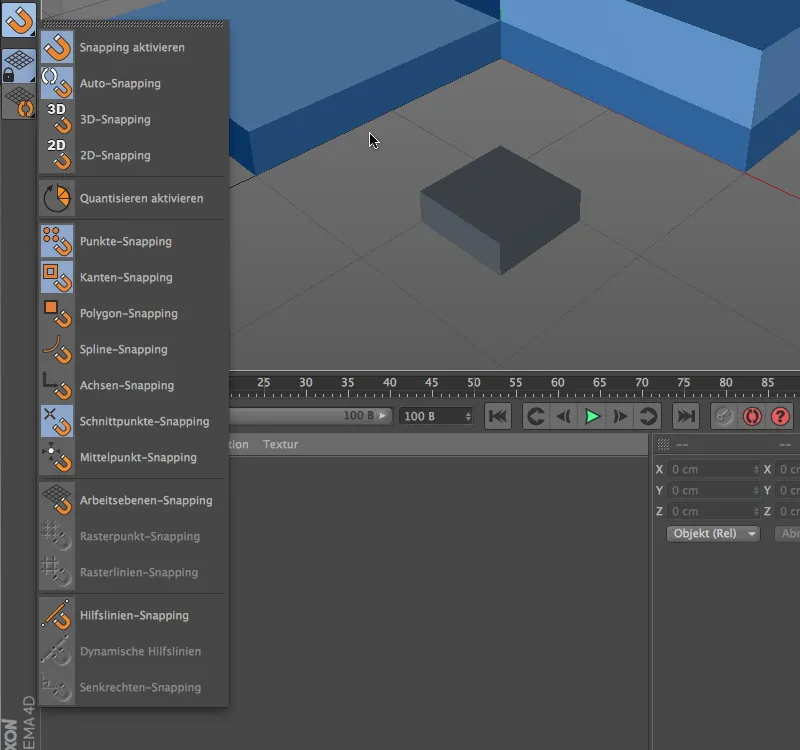800x750 pixels.
Task: Toggle Schnittpunkte-Snapping option
Action: pos(134,421)
